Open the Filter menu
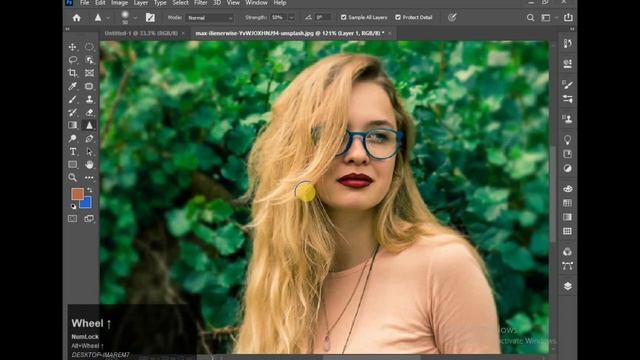Viewport: 640px width, 360px height. click(200, 3)
